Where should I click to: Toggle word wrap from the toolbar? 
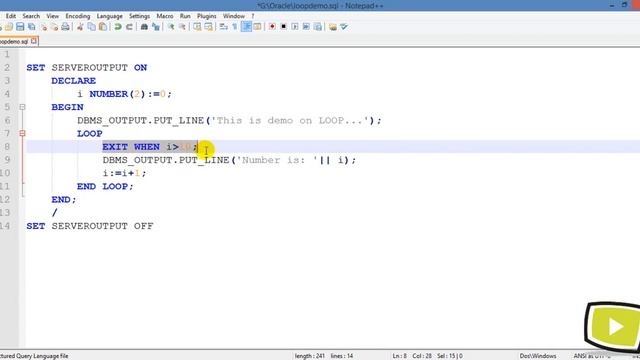click(x=223, y=27)
